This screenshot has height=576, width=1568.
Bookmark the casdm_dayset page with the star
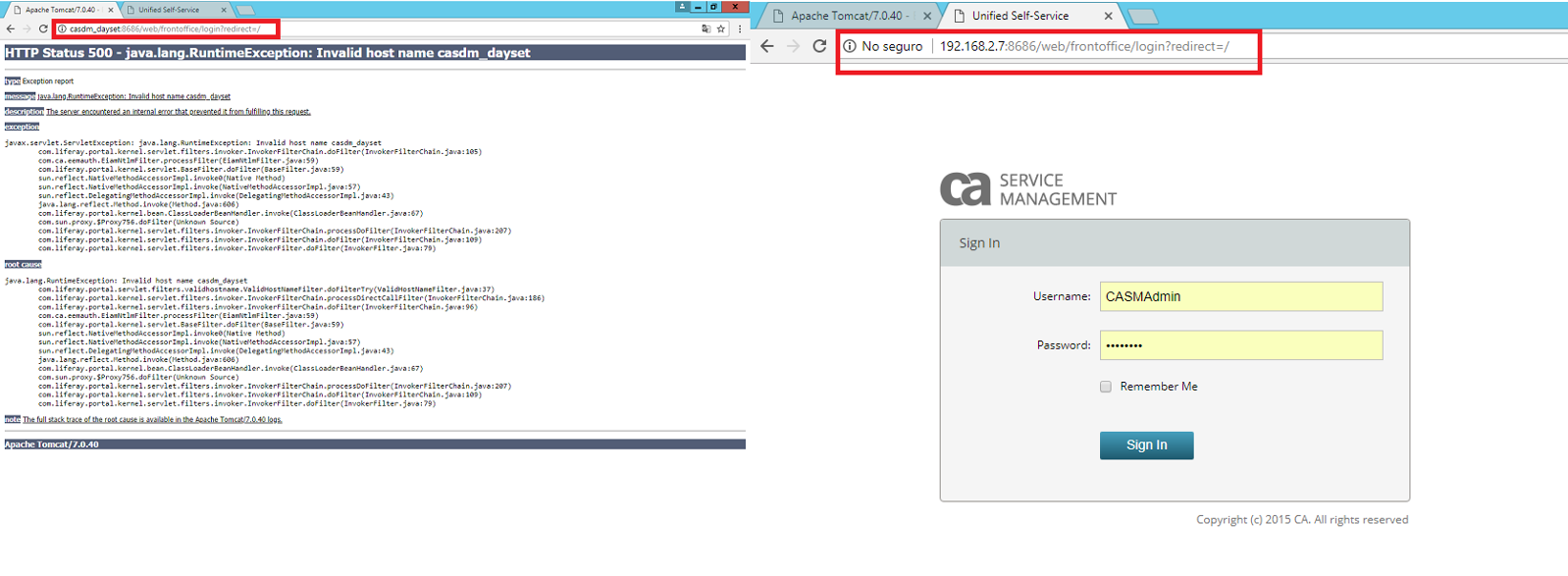tap(721, 29)
